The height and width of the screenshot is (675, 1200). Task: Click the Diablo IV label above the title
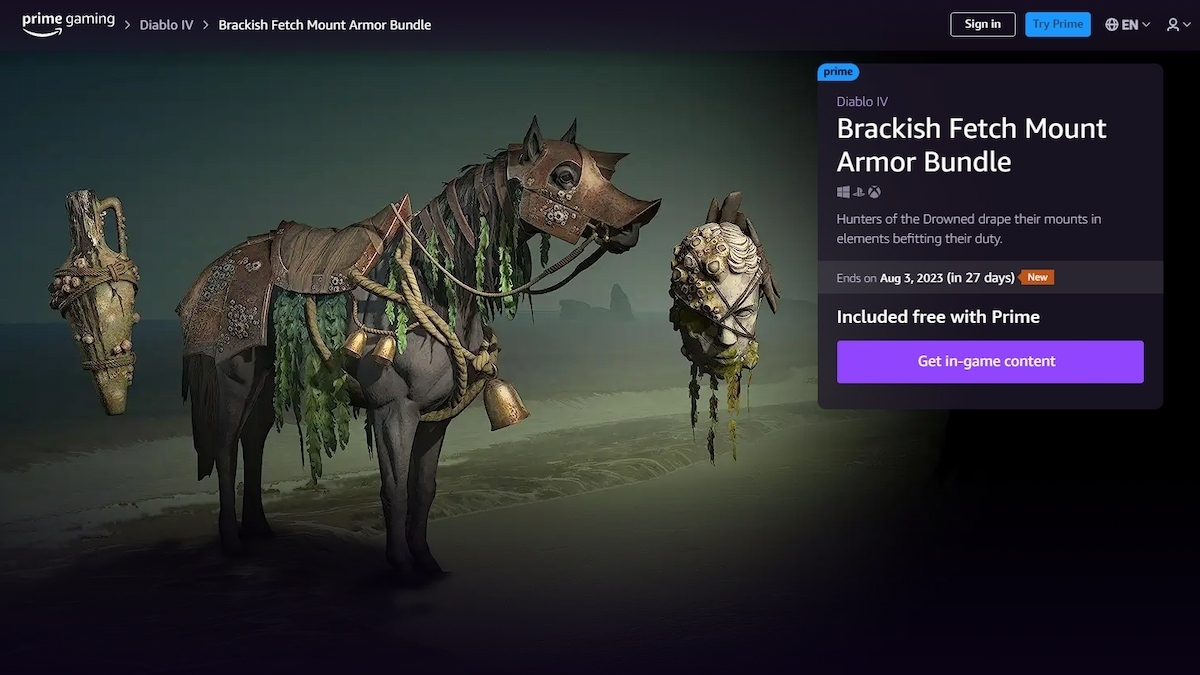click(862, 102)
